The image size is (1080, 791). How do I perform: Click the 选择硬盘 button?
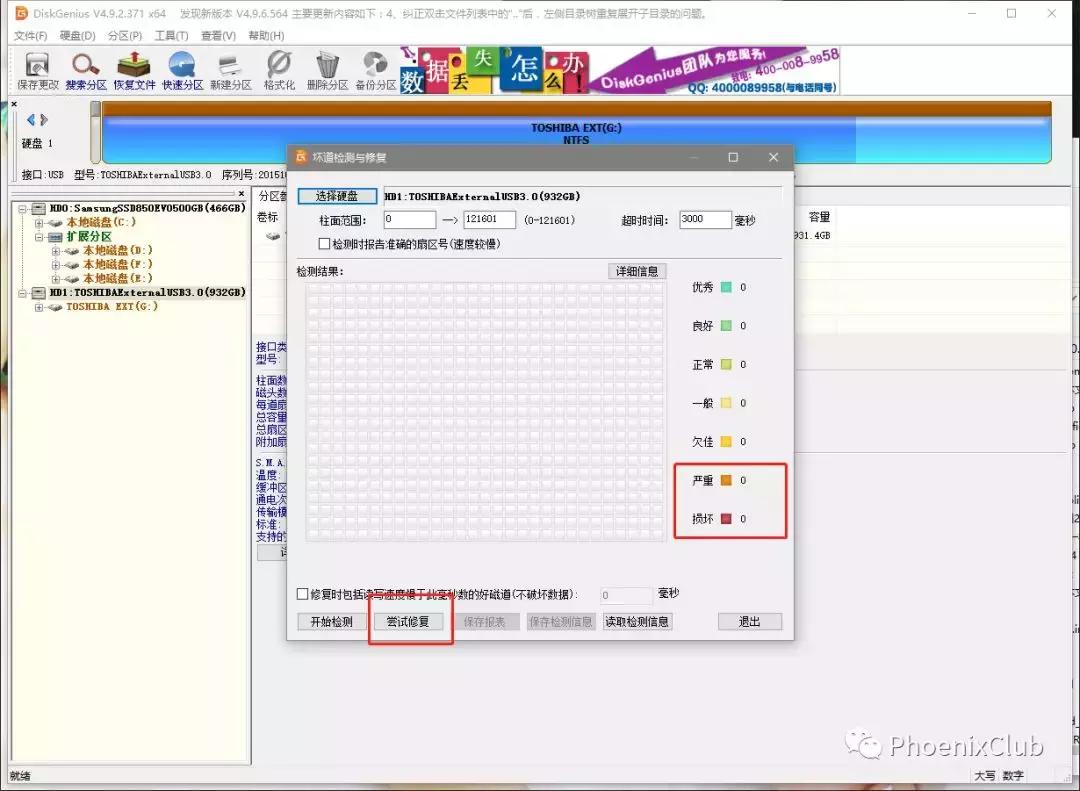coord(337,196)
